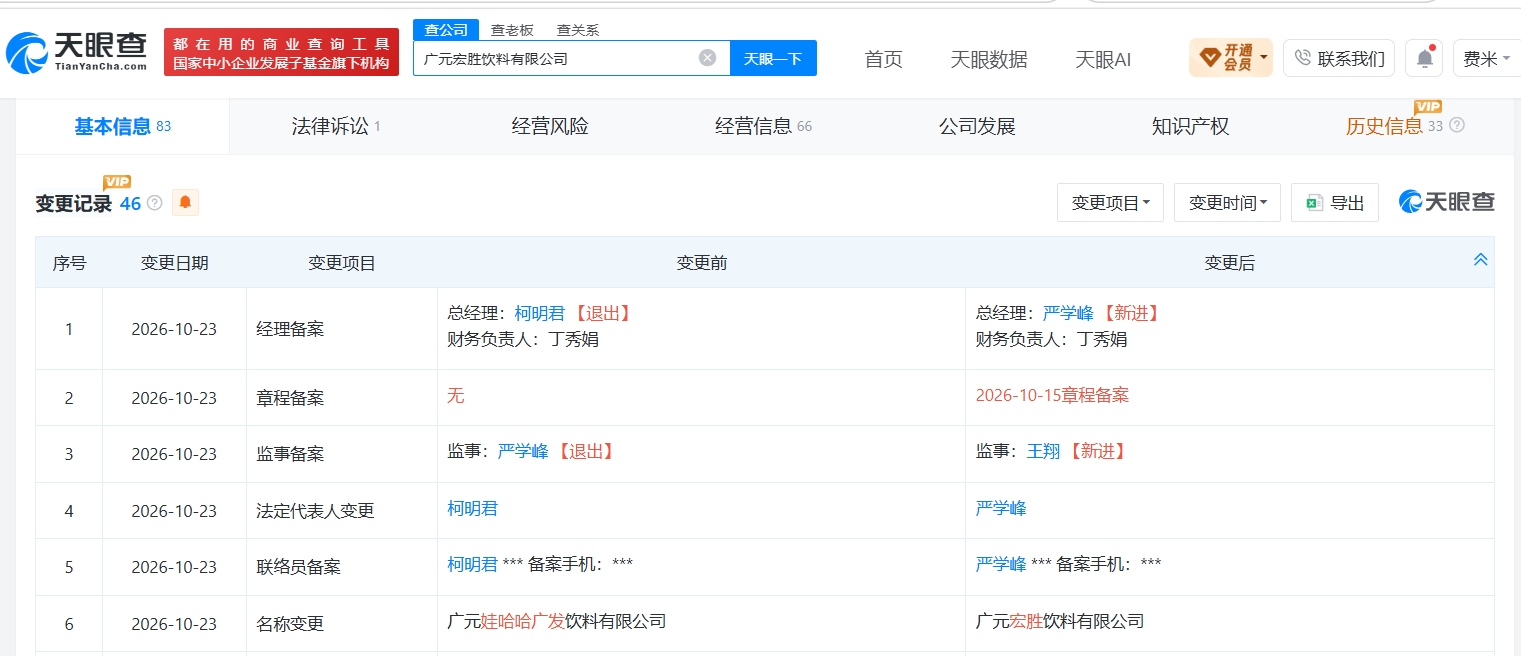Open 天眼AI in the top navigation
The image size is (1521, 656).
tap(1103, 59)
